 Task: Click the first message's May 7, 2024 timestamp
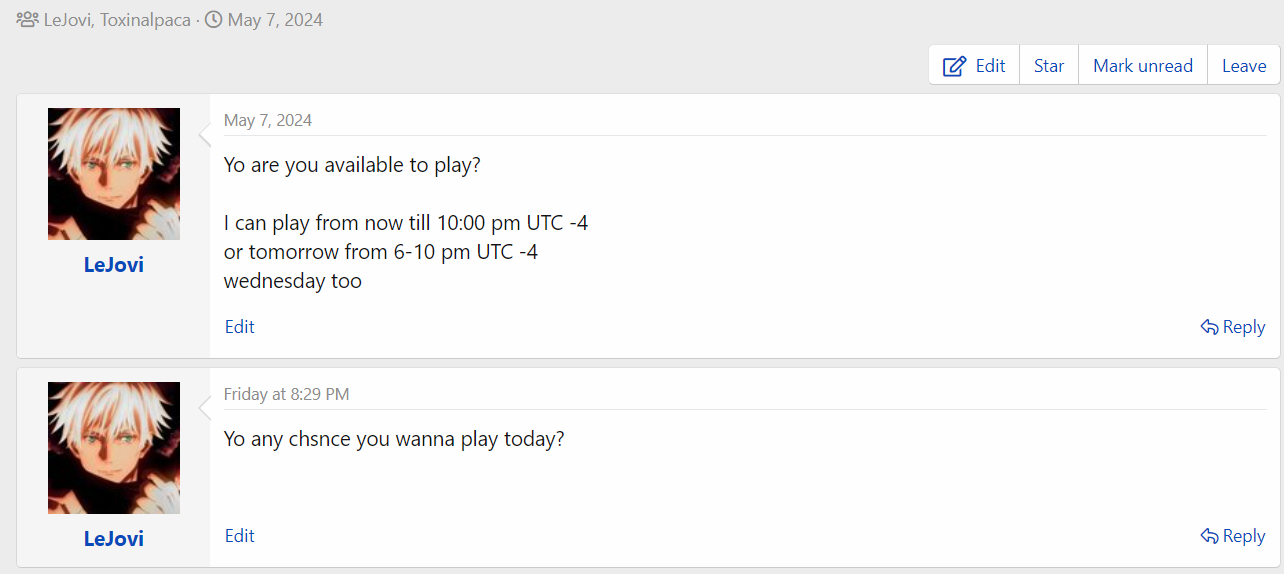point(268,120)
